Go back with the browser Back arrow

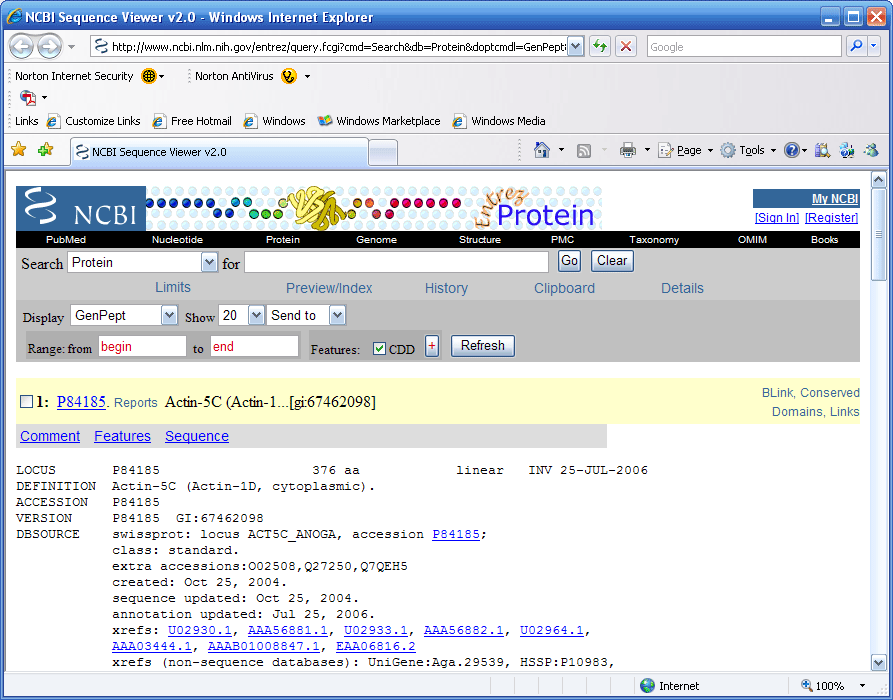(x=22, y=47)
